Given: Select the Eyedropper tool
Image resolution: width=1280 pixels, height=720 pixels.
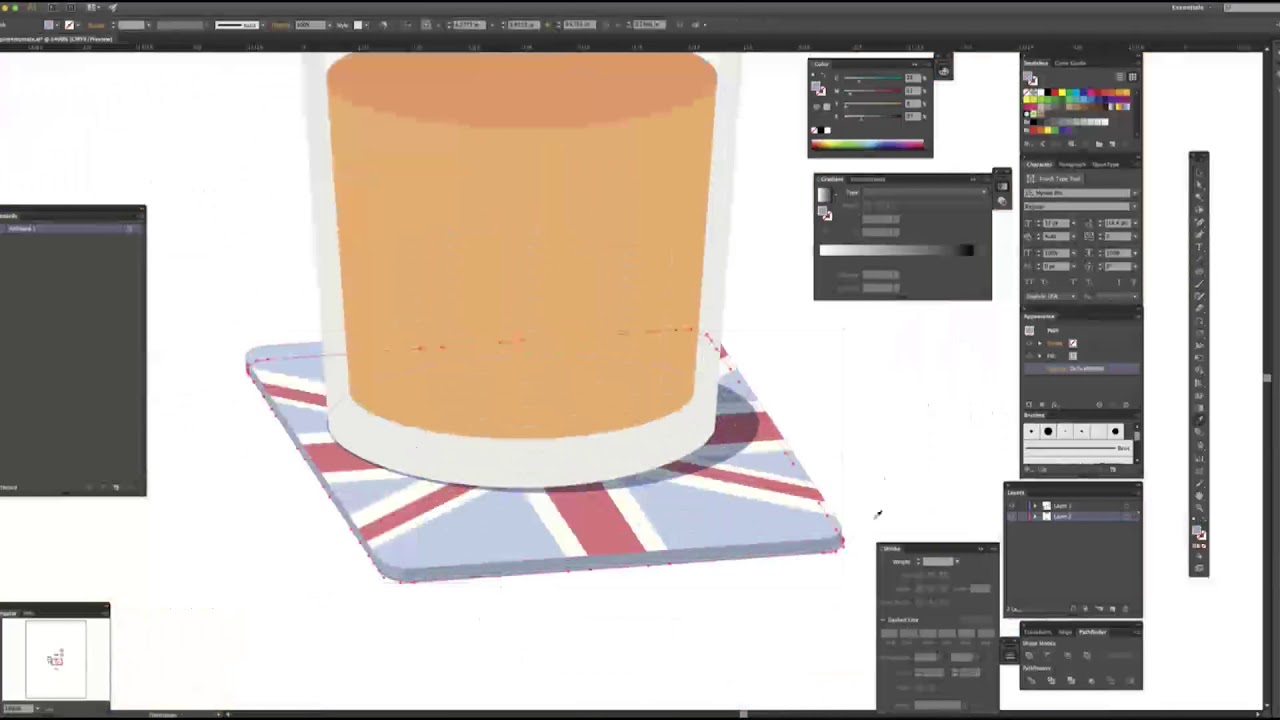Looking at the screenshot, I should pyautogui.click(x=1199, y=420).
